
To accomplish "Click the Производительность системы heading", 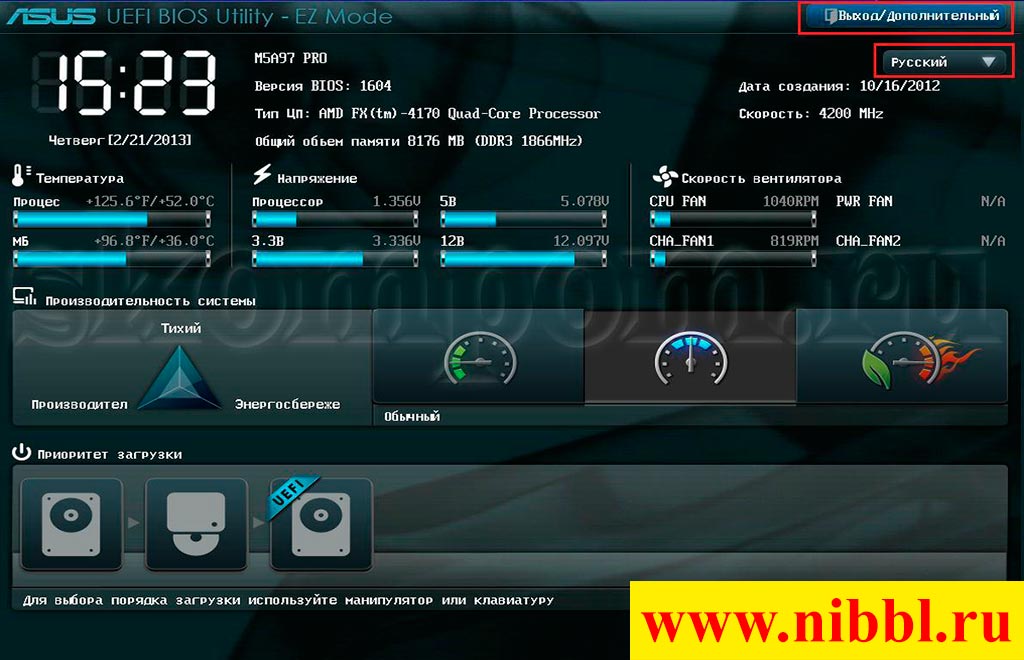I will pyautogui.click(x=150, y=301).
